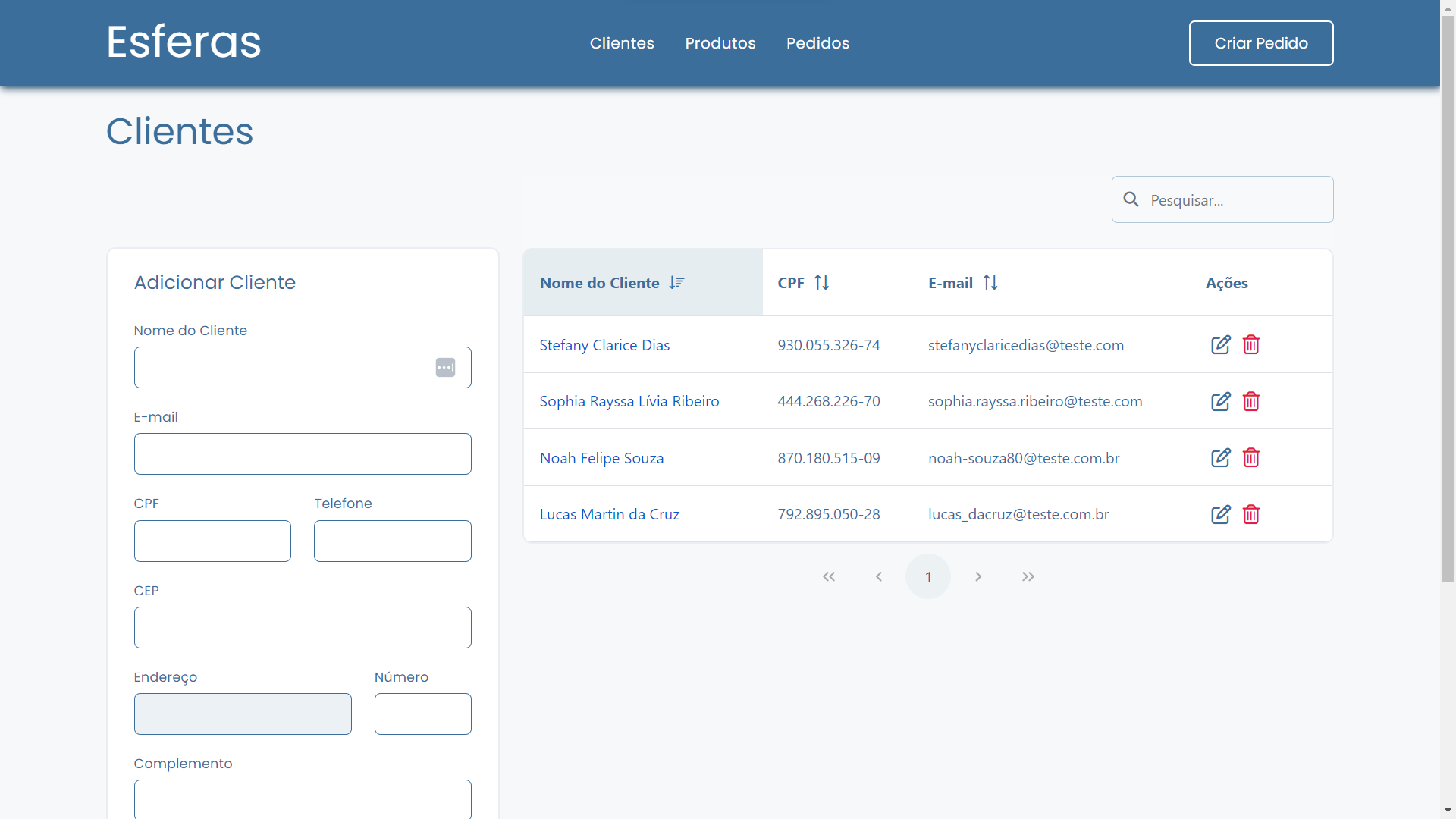Delete the Sophia Rayssa Lívia Ribeiro row

1251,401
